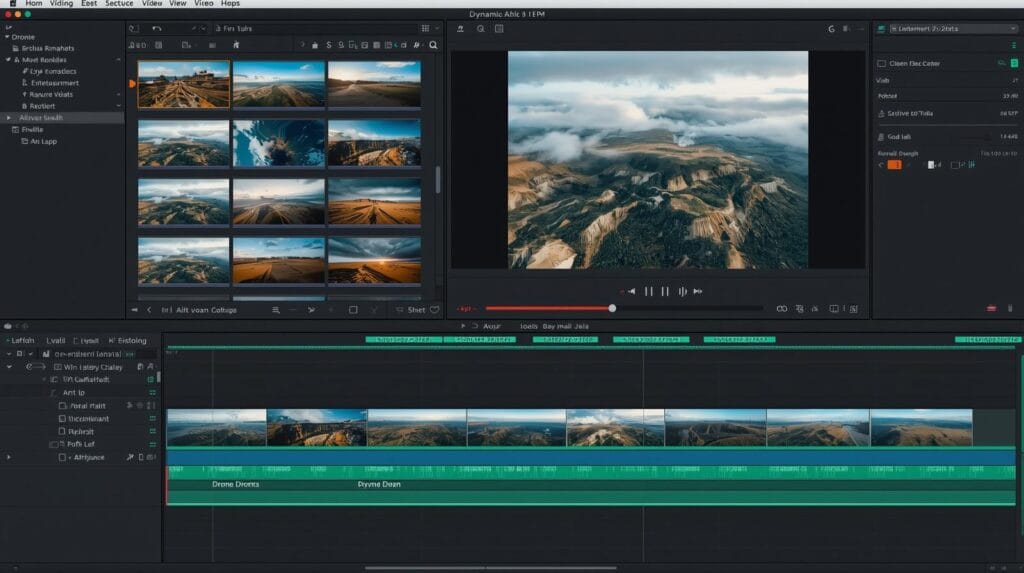Click the loop icon right of playback scrubber

[x=782, y=309]
